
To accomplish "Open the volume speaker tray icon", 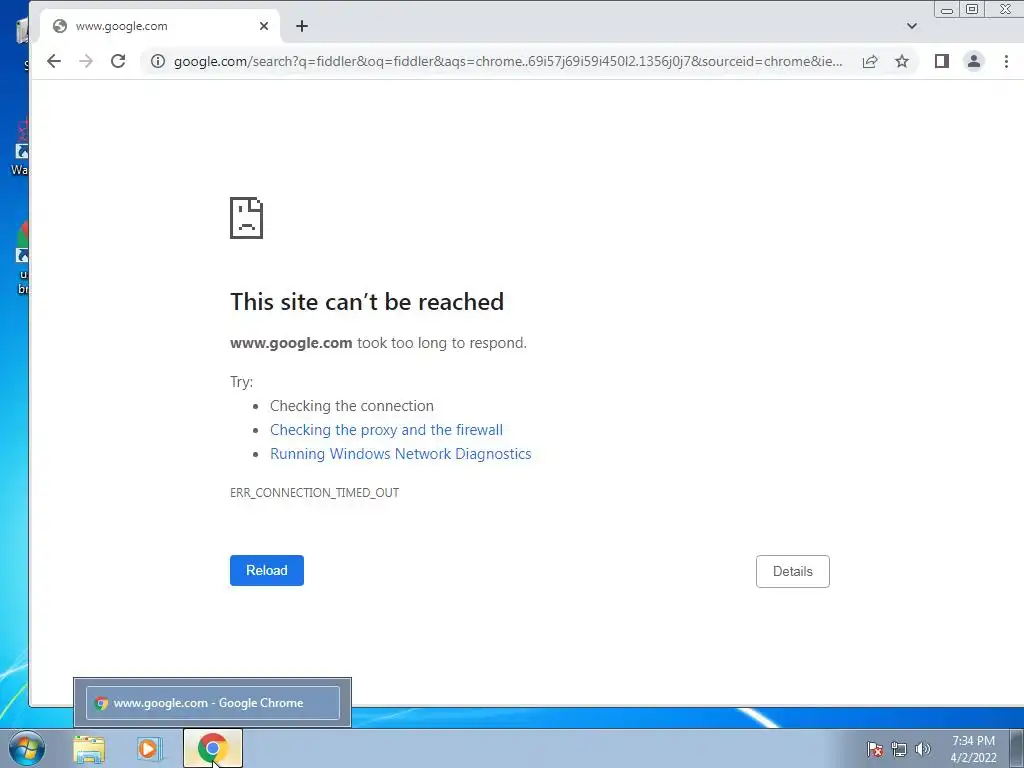I will tap(922, 750).
